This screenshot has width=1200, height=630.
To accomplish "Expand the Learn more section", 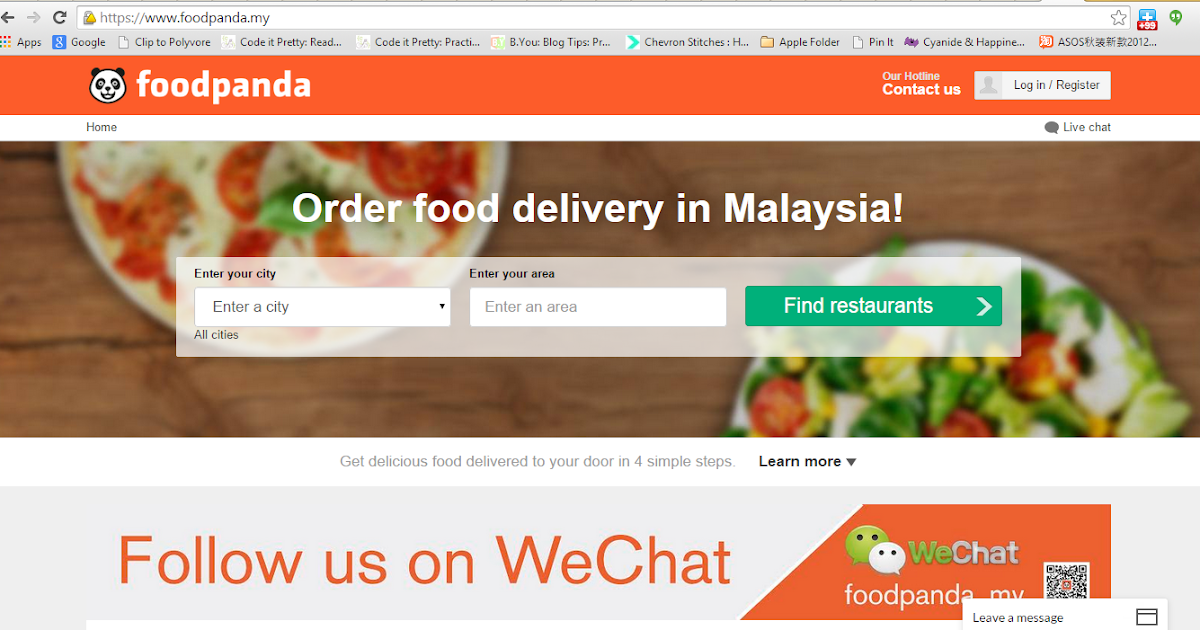I will coord(807,461).
